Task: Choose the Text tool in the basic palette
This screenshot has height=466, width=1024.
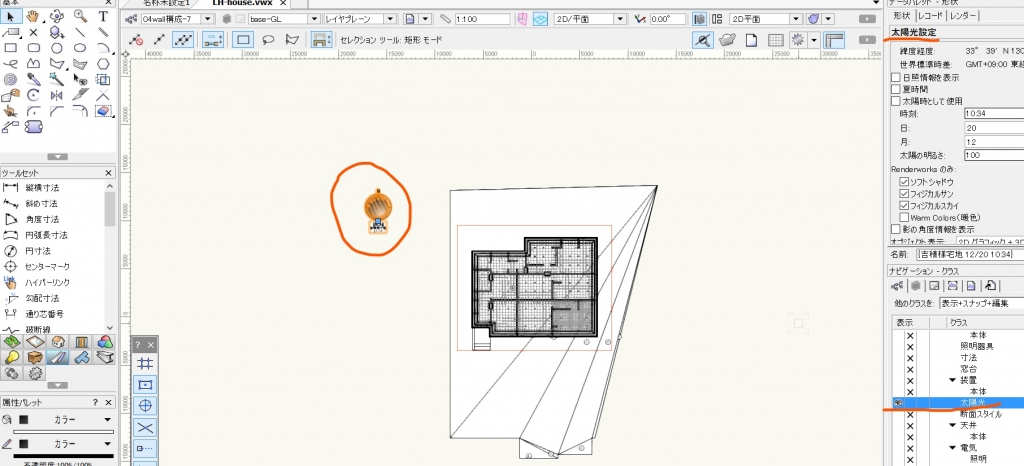Action: [103, 16]
